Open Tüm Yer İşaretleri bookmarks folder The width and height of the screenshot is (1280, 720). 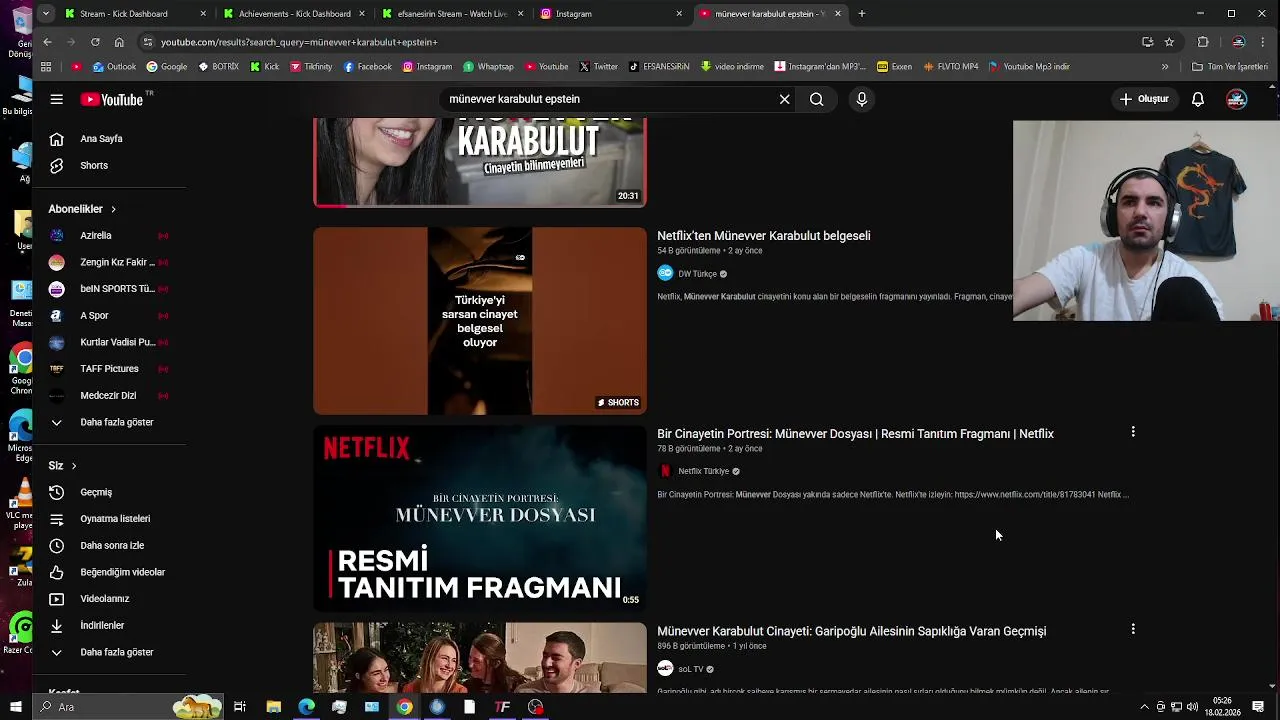(x=1230, y=67)
